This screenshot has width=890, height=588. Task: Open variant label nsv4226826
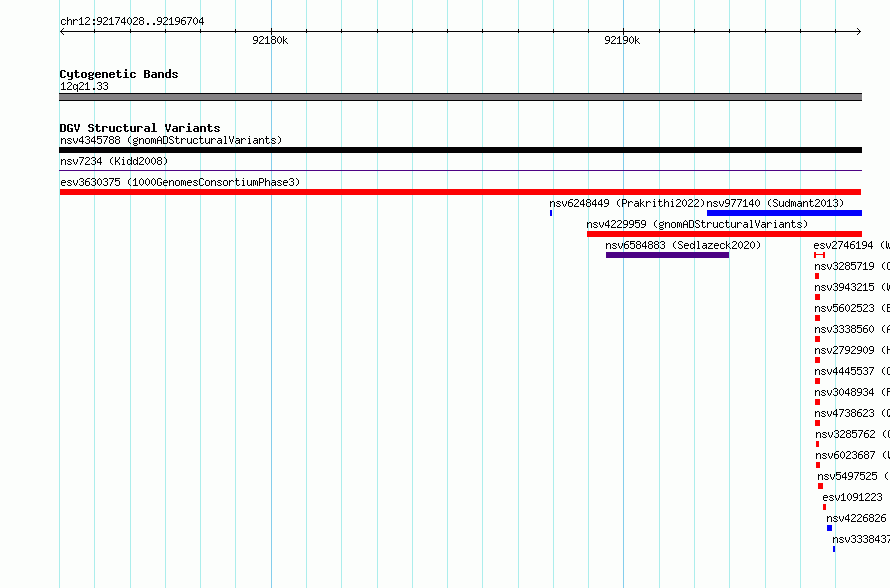856,518
